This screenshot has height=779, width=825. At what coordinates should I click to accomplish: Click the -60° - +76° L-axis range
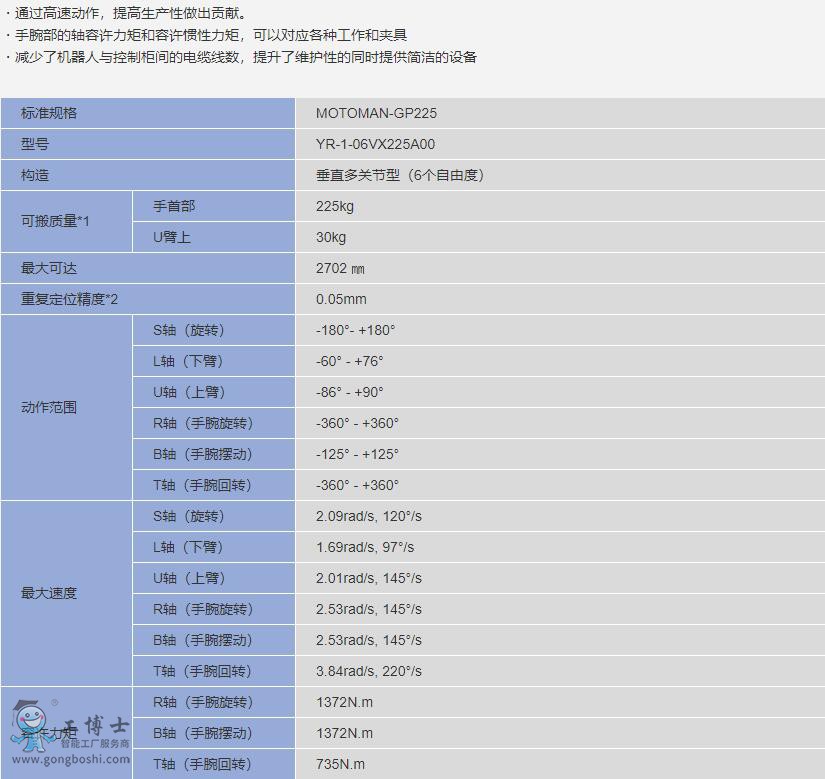(349, 361)
